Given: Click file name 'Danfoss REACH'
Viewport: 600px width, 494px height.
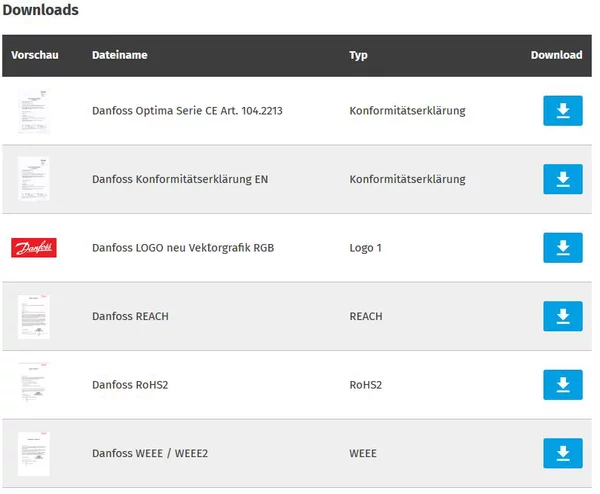Looking at the screenshot, I should (x=130, y=316).
